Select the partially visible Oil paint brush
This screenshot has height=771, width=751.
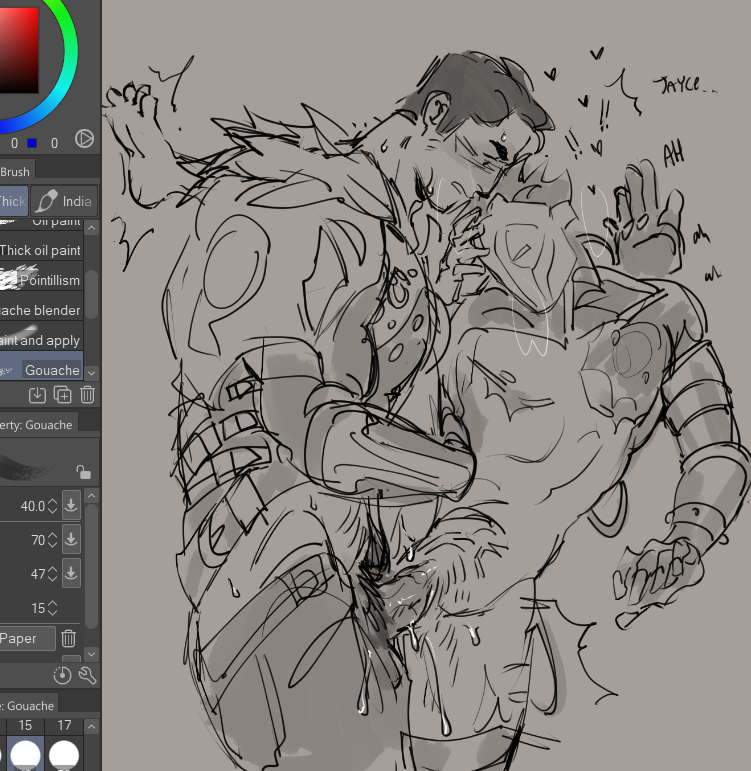coord(41,226)
